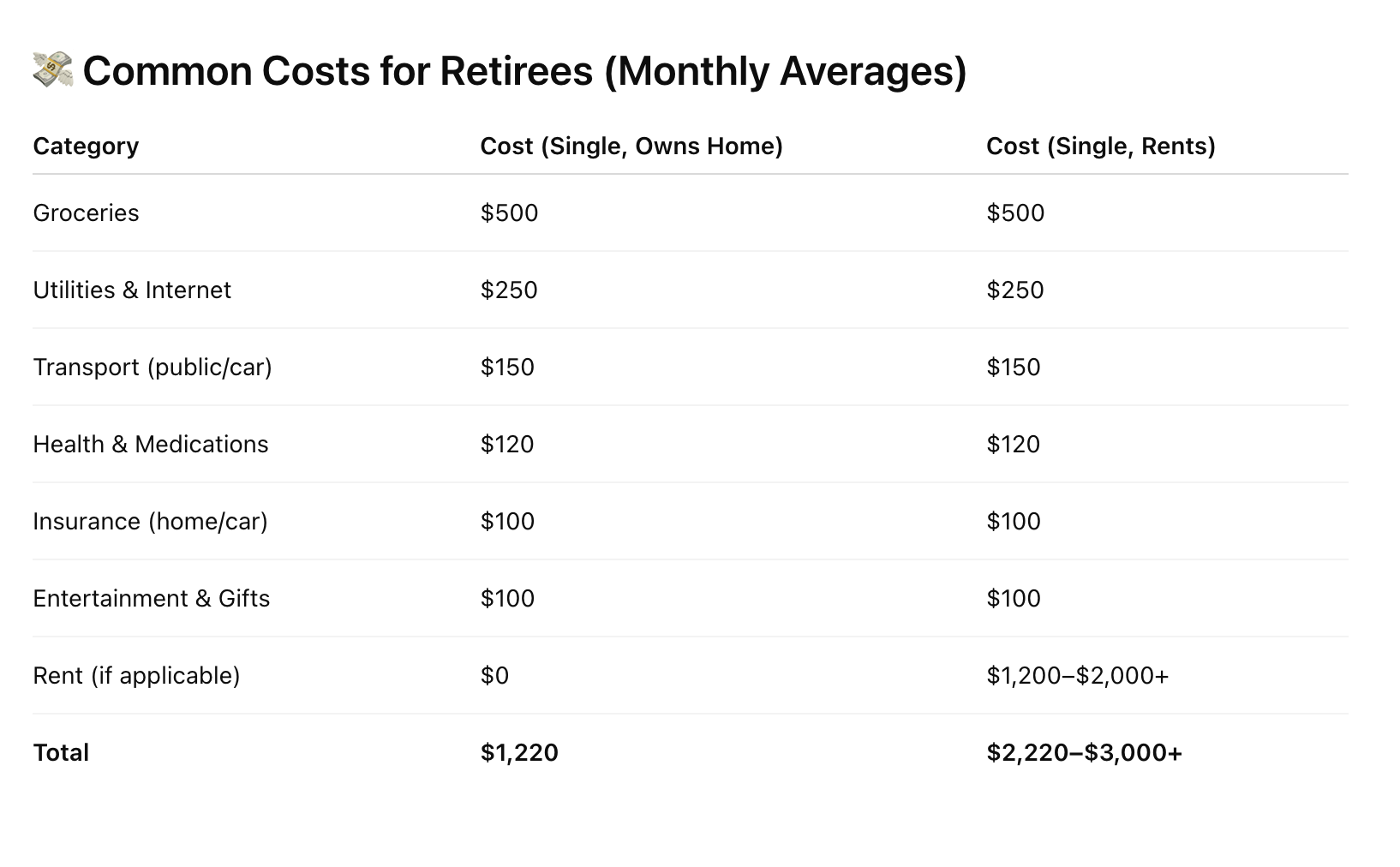
Task: Click $250 utilities cost in Rents column
Action: (1014, 290)
